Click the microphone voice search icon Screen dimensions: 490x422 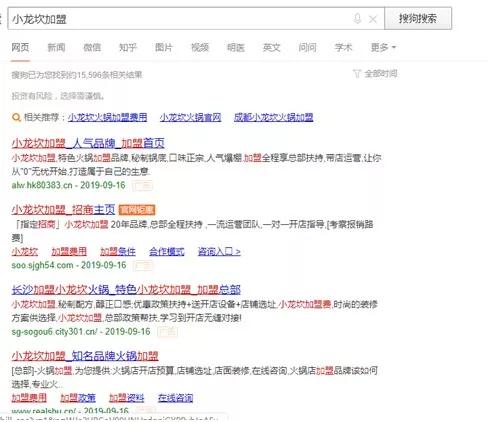[x=357, y=18]
